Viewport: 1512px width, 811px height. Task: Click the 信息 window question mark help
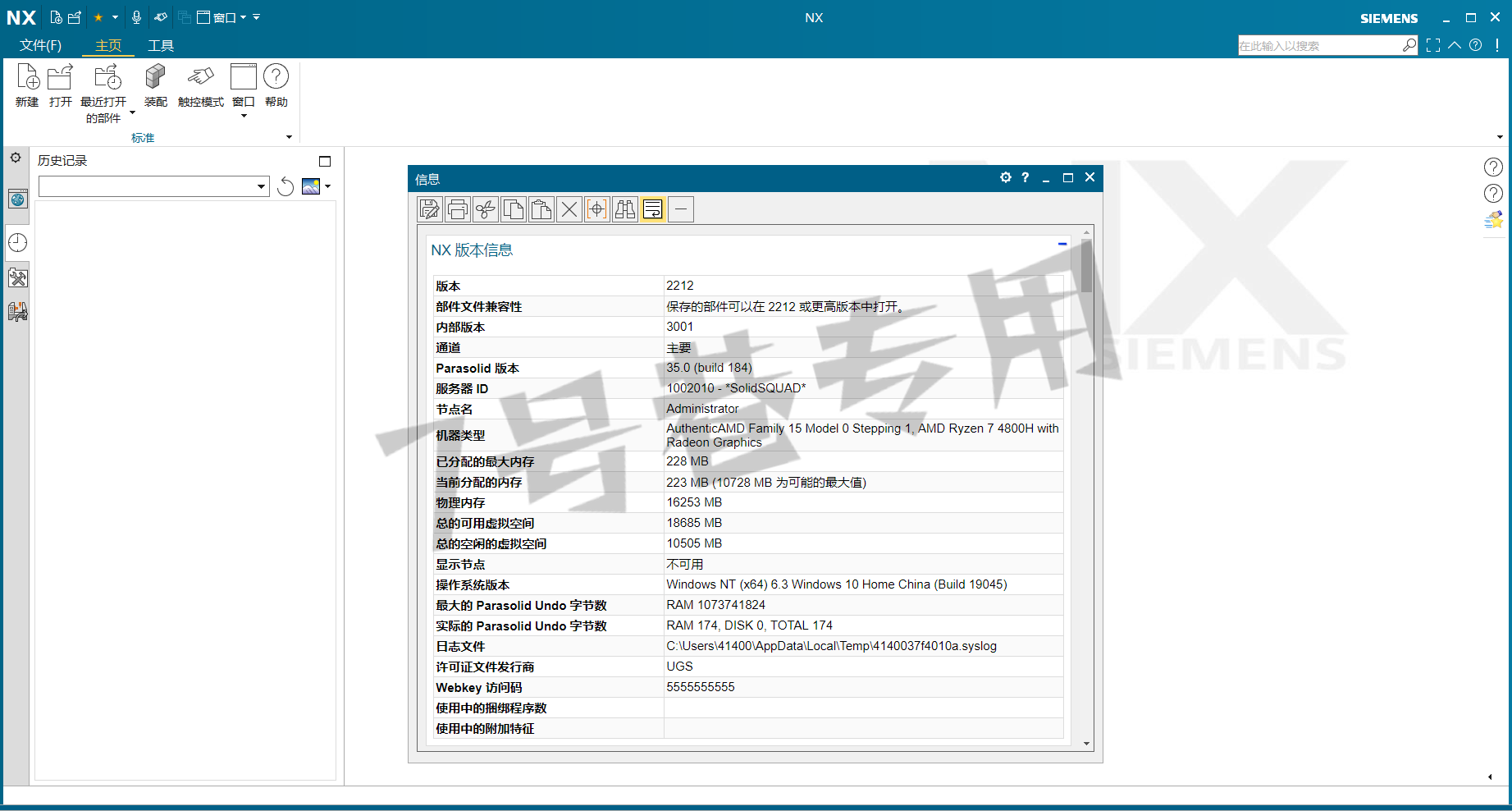pos(1026,177)
